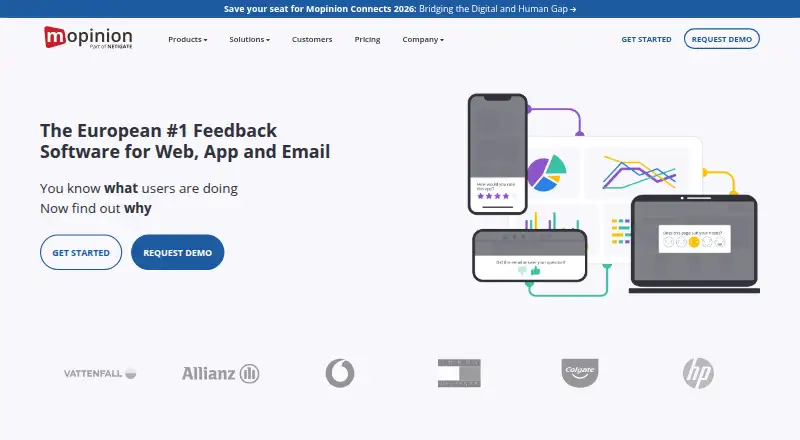Click the line chart in dashboard illustration
Viewport: 800px width, 440px height.
coord(639,173)
